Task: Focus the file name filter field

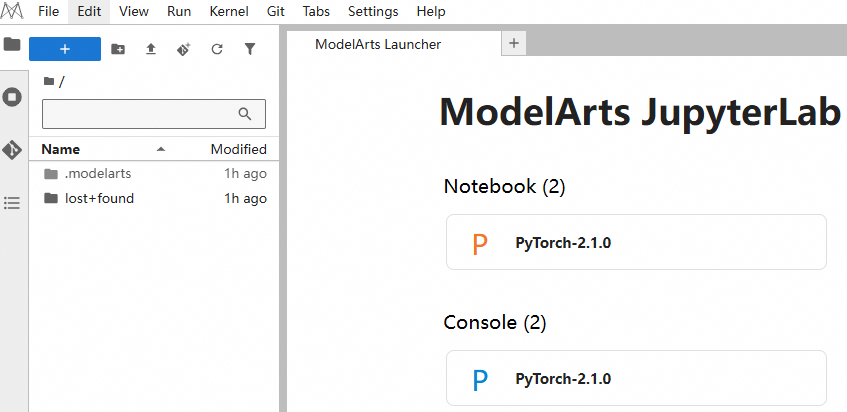Action: [x=154, y=114]
